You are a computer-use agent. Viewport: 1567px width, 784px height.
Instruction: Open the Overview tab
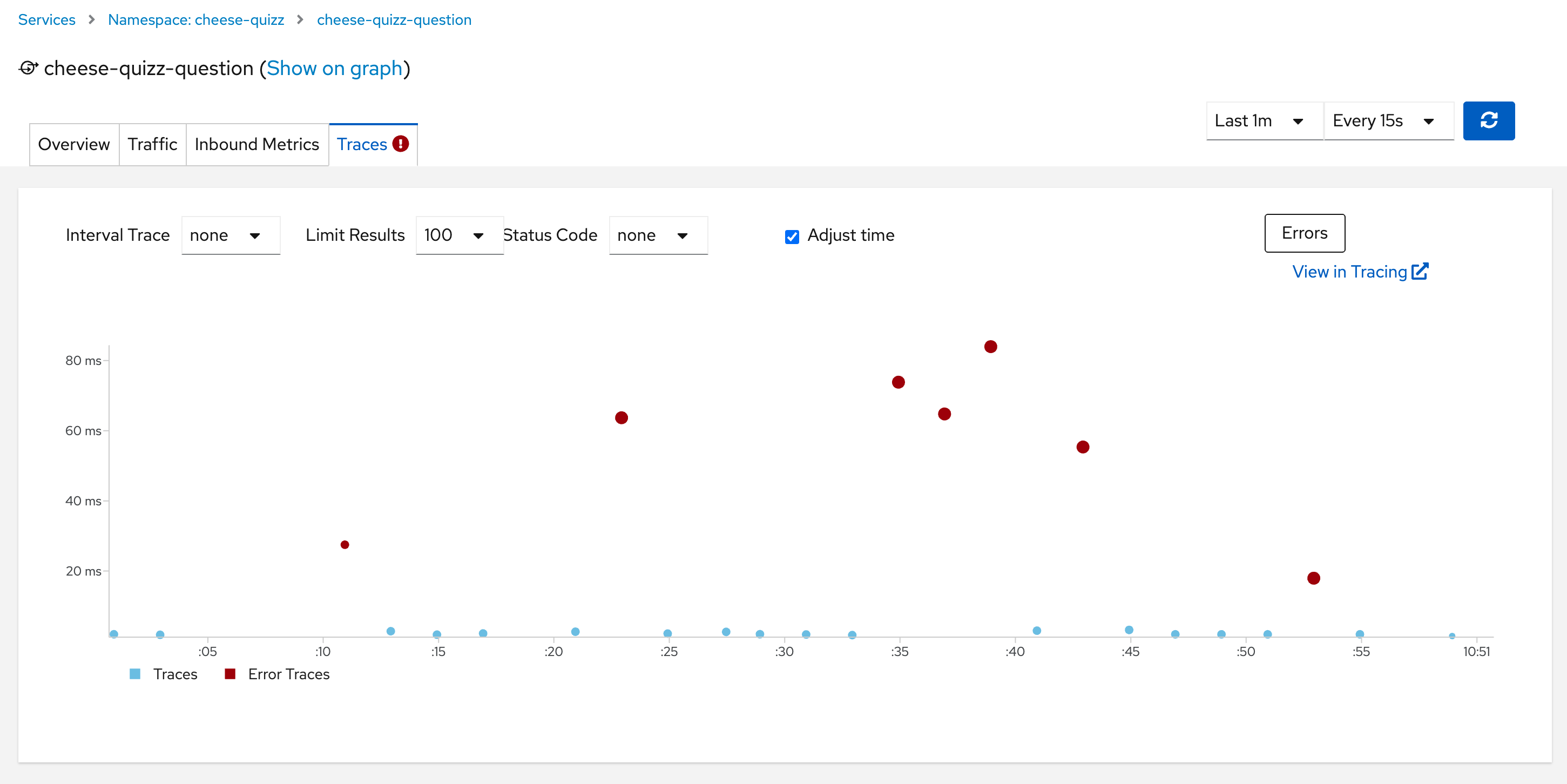coord(73,145)
